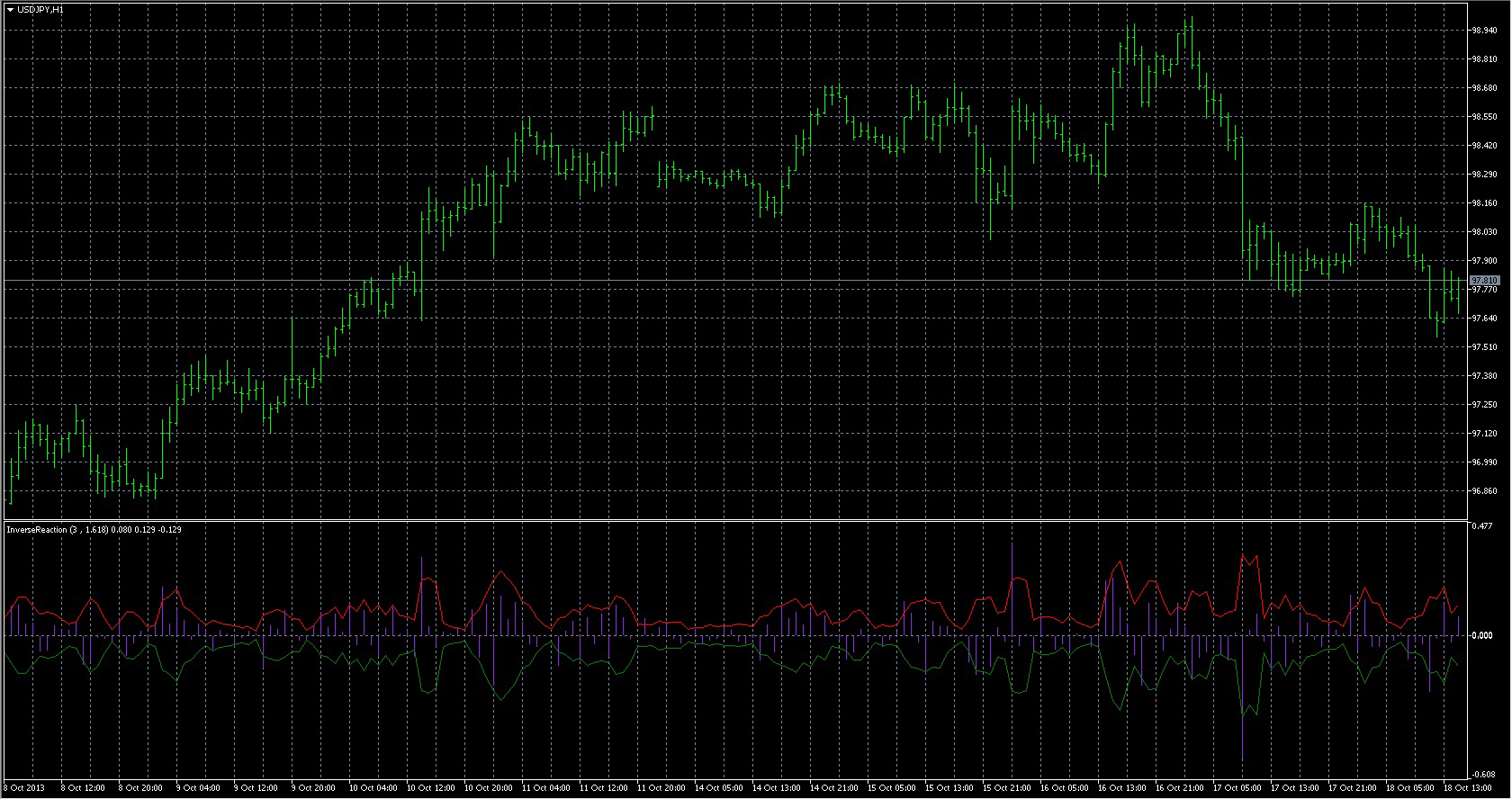Click the 11 Oct 20:00 time label
The image size is (1512, 799).
661,788
